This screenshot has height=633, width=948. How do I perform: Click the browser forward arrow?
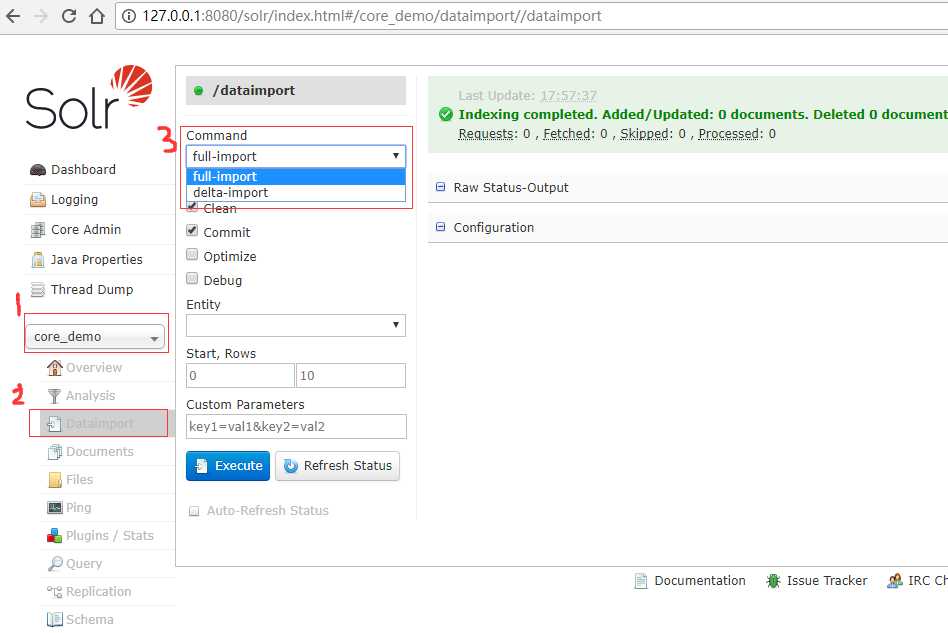click(x=41, y=16)
